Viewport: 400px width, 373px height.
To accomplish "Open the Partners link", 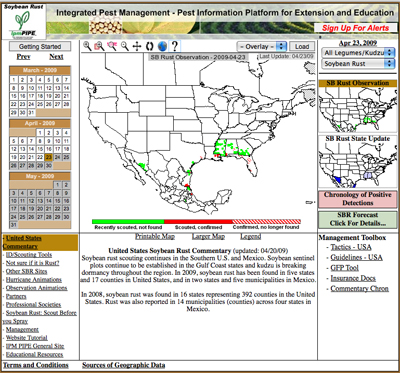I will [x=16, y=296].
